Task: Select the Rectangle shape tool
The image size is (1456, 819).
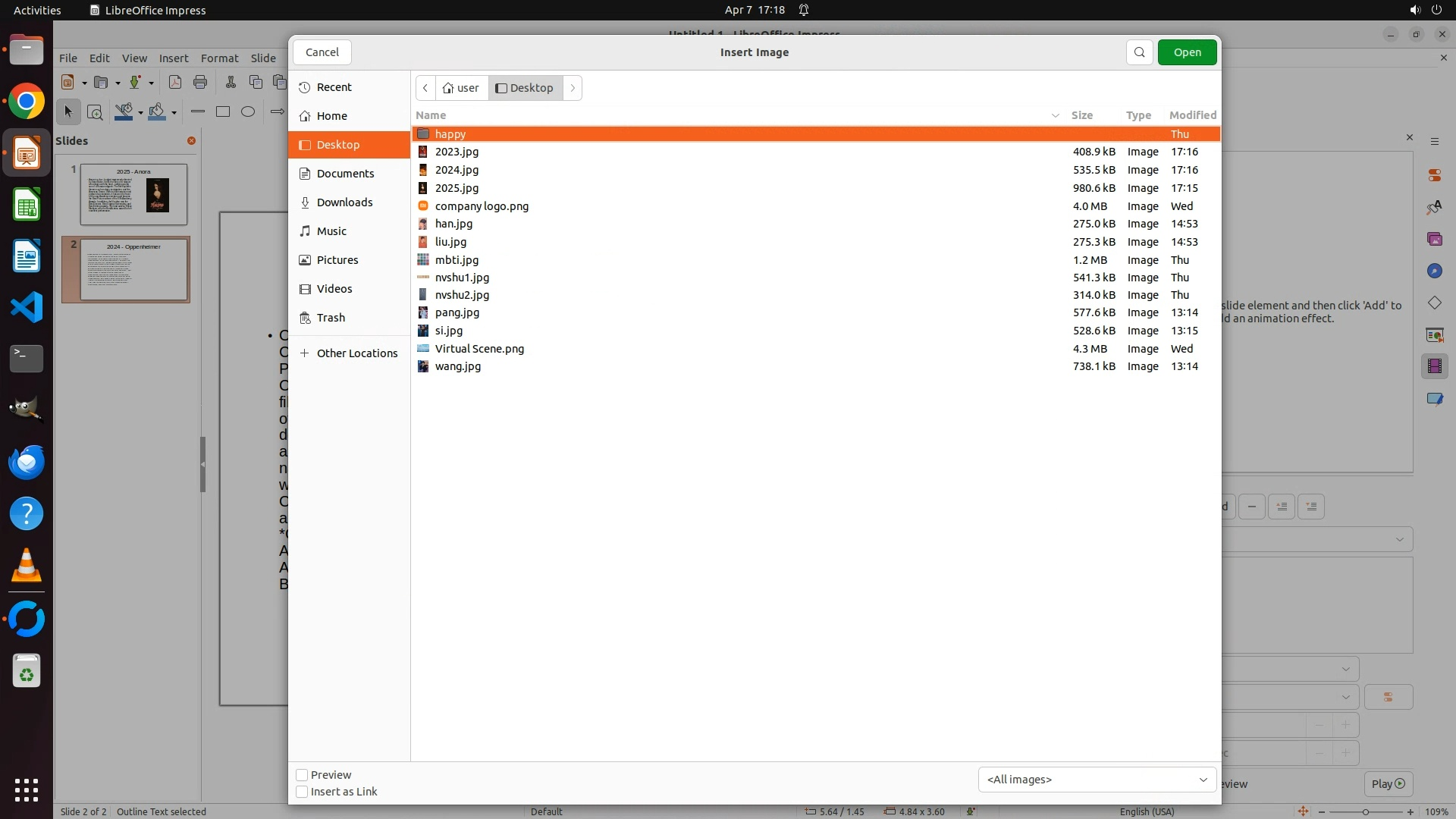Action: [x=223, y=111]
